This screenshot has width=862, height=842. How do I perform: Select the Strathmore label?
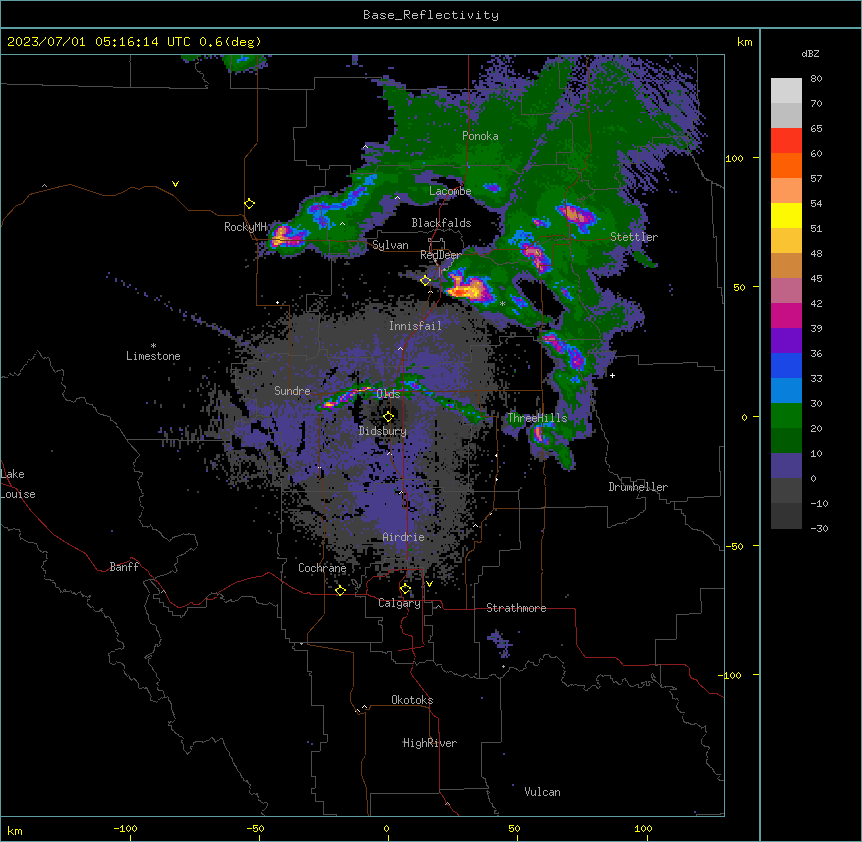(x=516, y=608)
